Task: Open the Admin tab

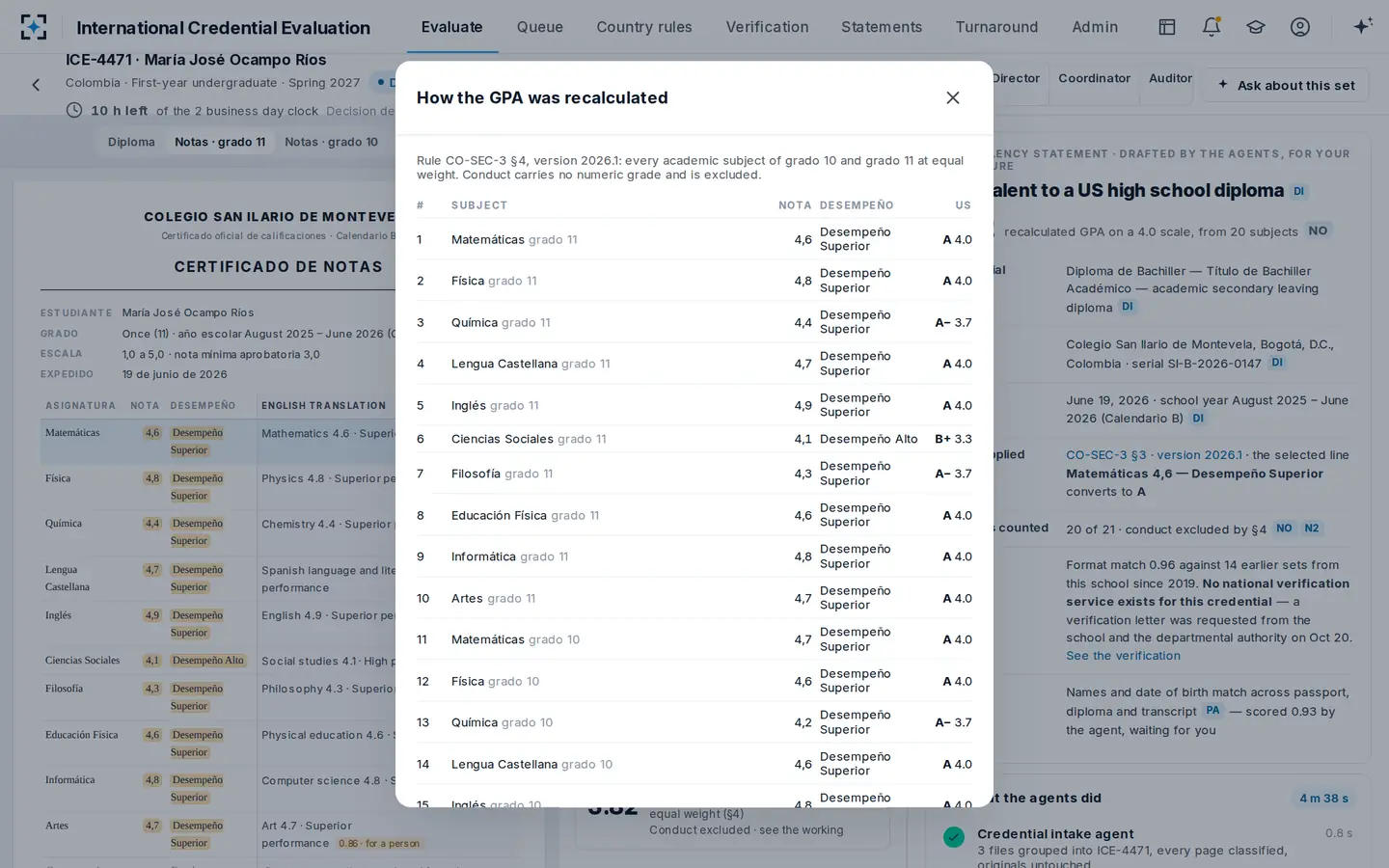Action: click(1095, 27)
